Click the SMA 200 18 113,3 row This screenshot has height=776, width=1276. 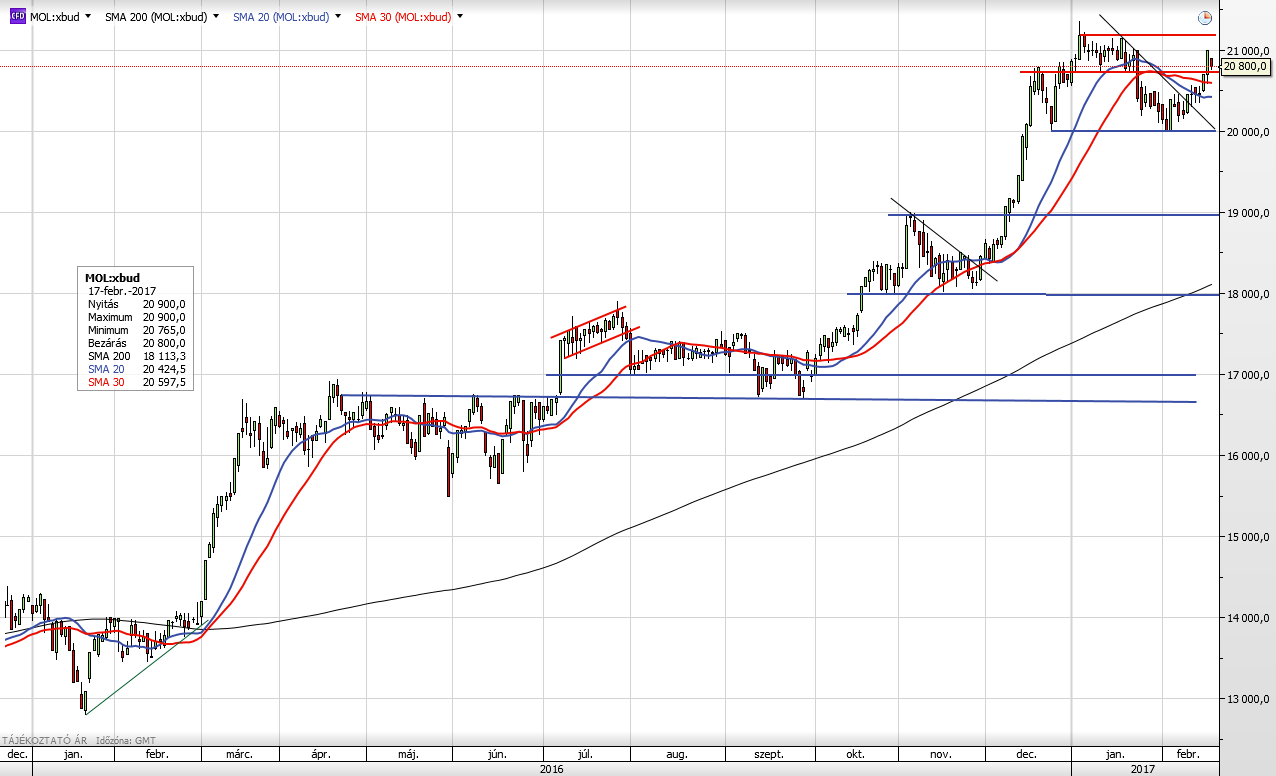[137, 356]
